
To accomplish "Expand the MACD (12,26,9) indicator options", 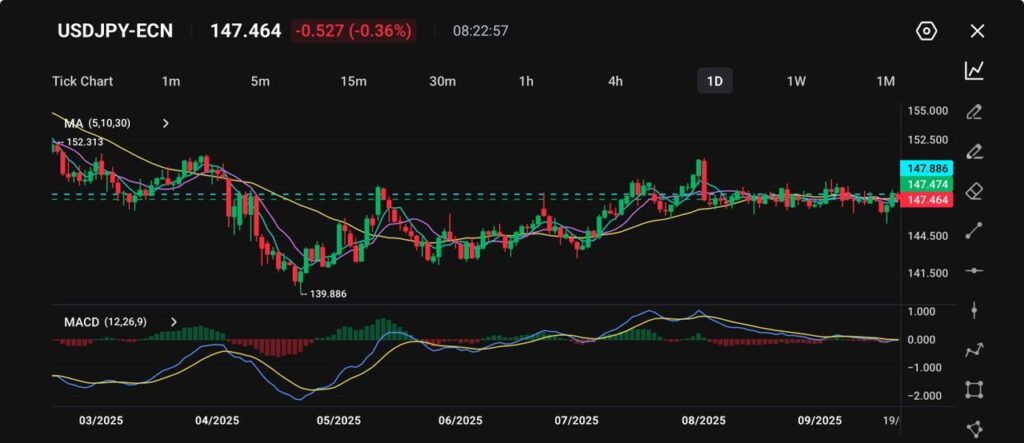I will tap(174, 322).
